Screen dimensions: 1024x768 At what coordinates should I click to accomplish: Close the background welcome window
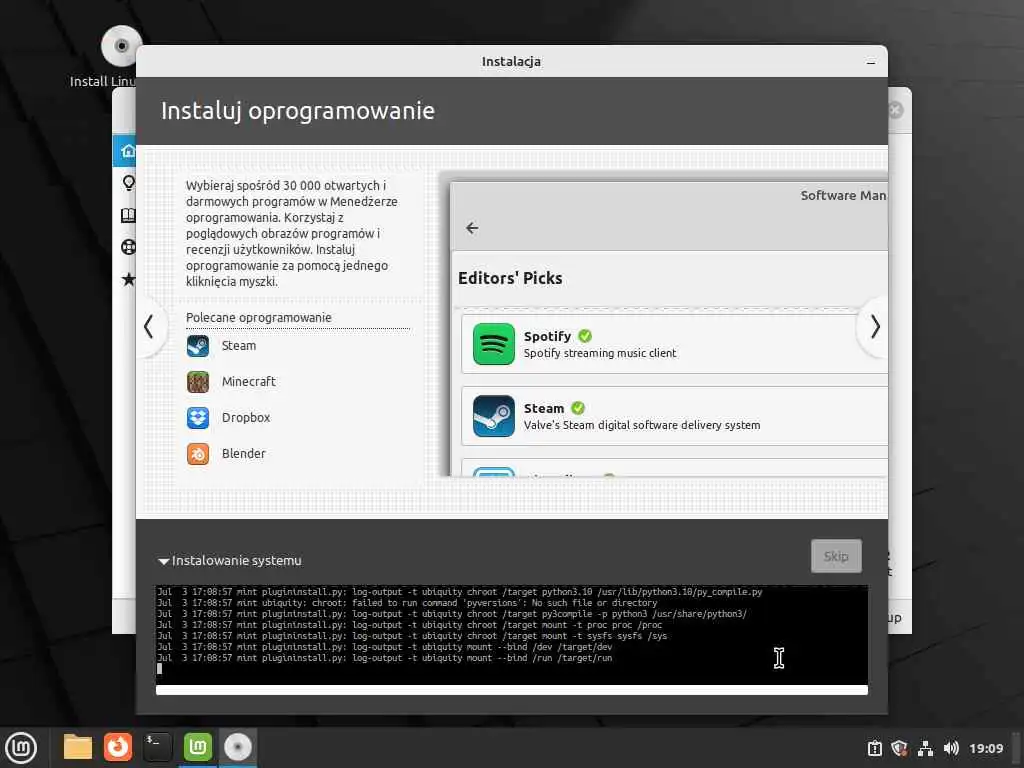click(x=895, y=110)
